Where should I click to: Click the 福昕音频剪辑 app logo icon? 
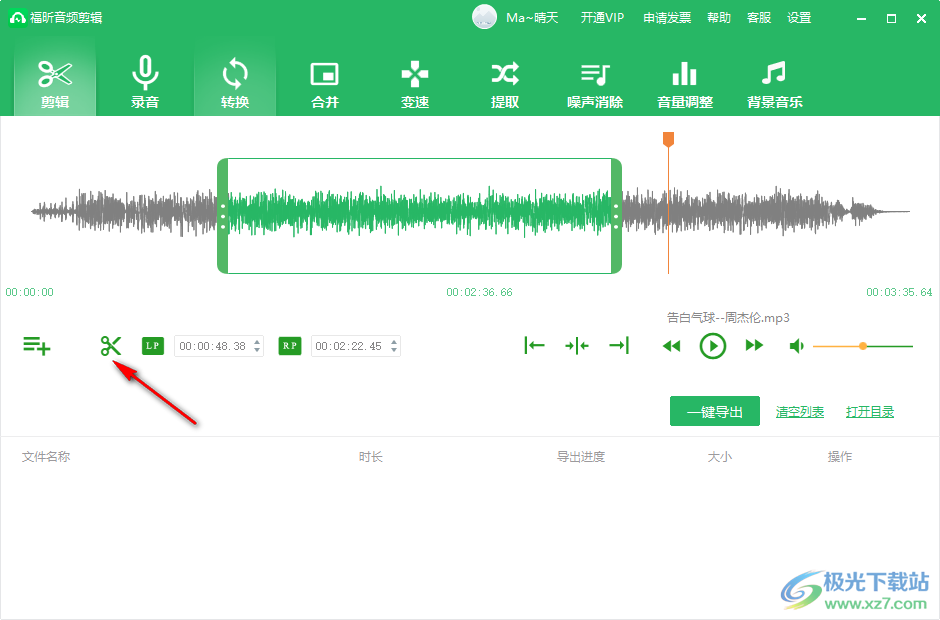[17, 18]
